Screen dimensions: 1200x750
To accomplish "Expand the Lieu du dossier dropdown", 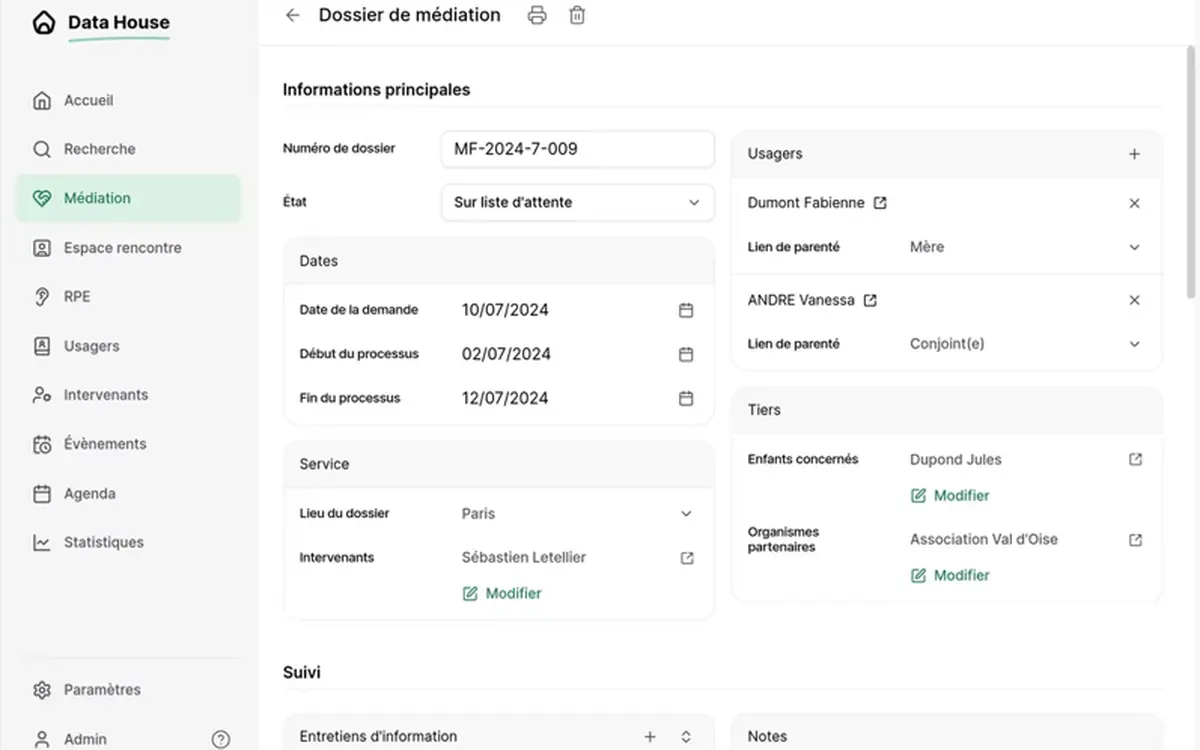I will [686, 514].
